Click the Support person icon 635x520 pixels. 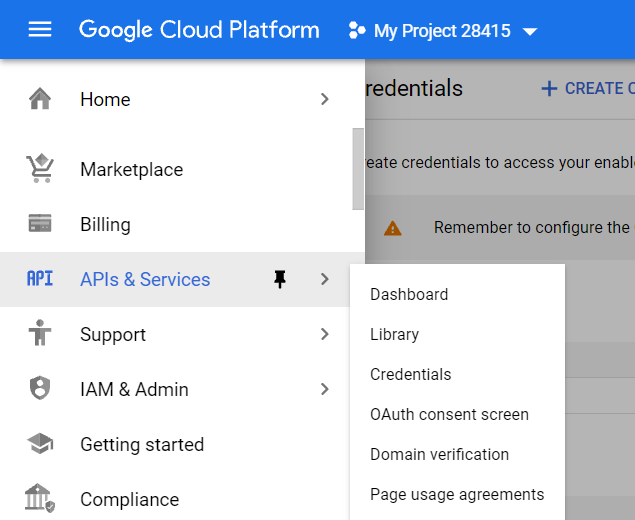click(40, 333)
